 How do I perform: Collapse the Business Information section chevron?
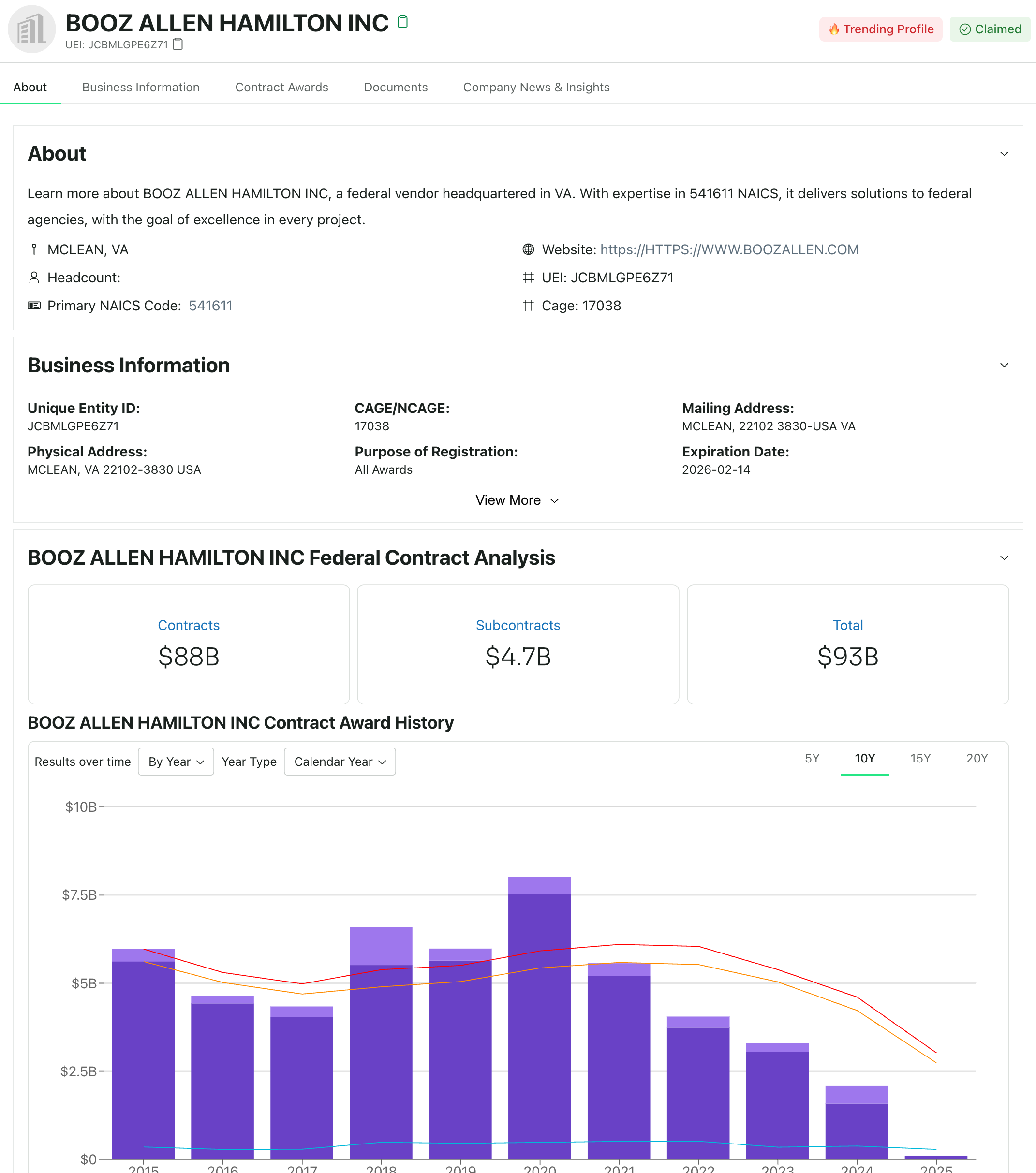1004,365
